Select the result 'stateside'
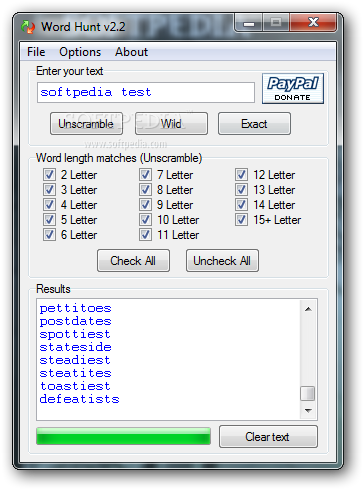The width and height of the screenshot is (364, 490). 75,348
